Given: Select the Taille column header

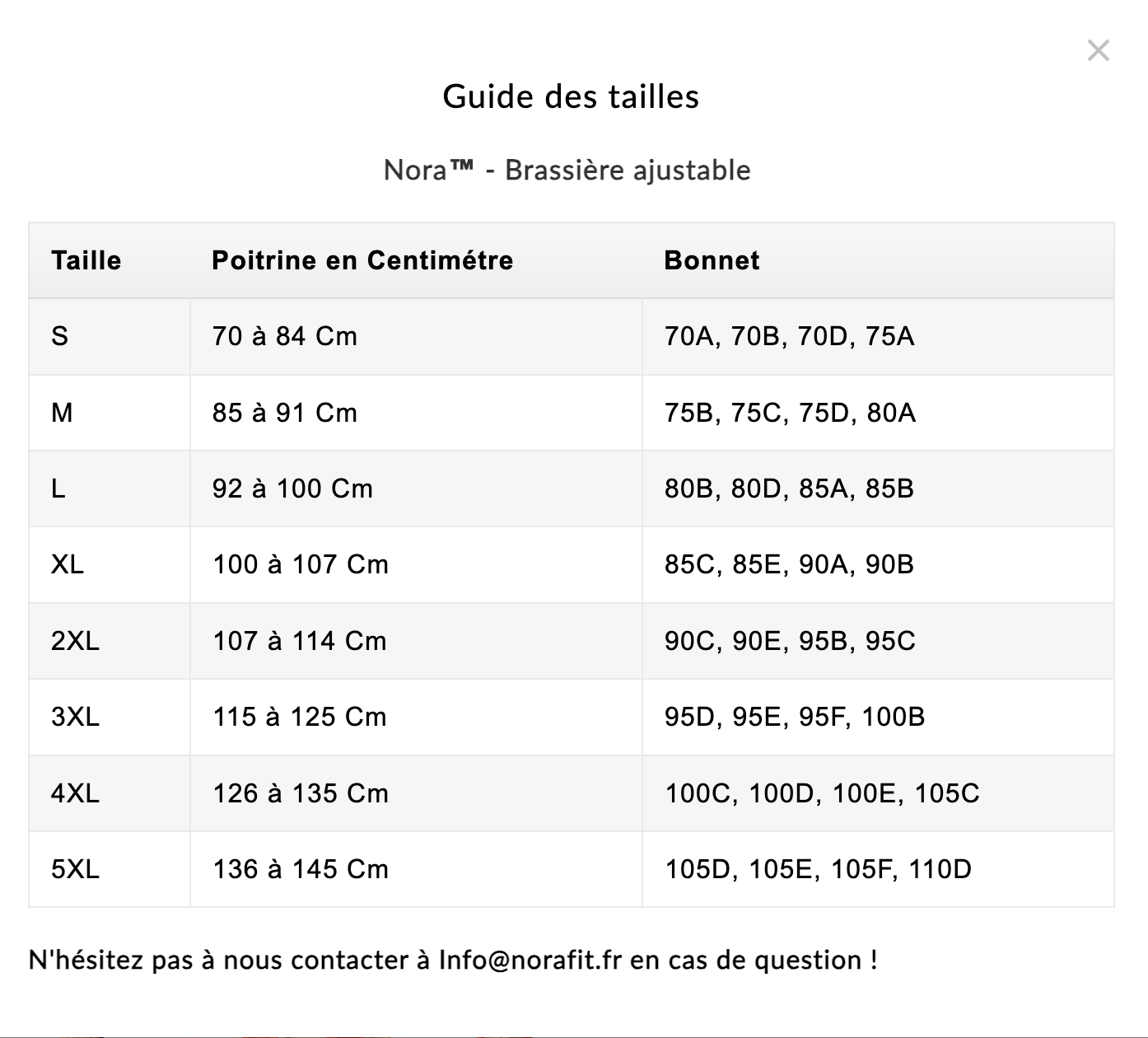Looking at the screenshot, I should (86, 261).
